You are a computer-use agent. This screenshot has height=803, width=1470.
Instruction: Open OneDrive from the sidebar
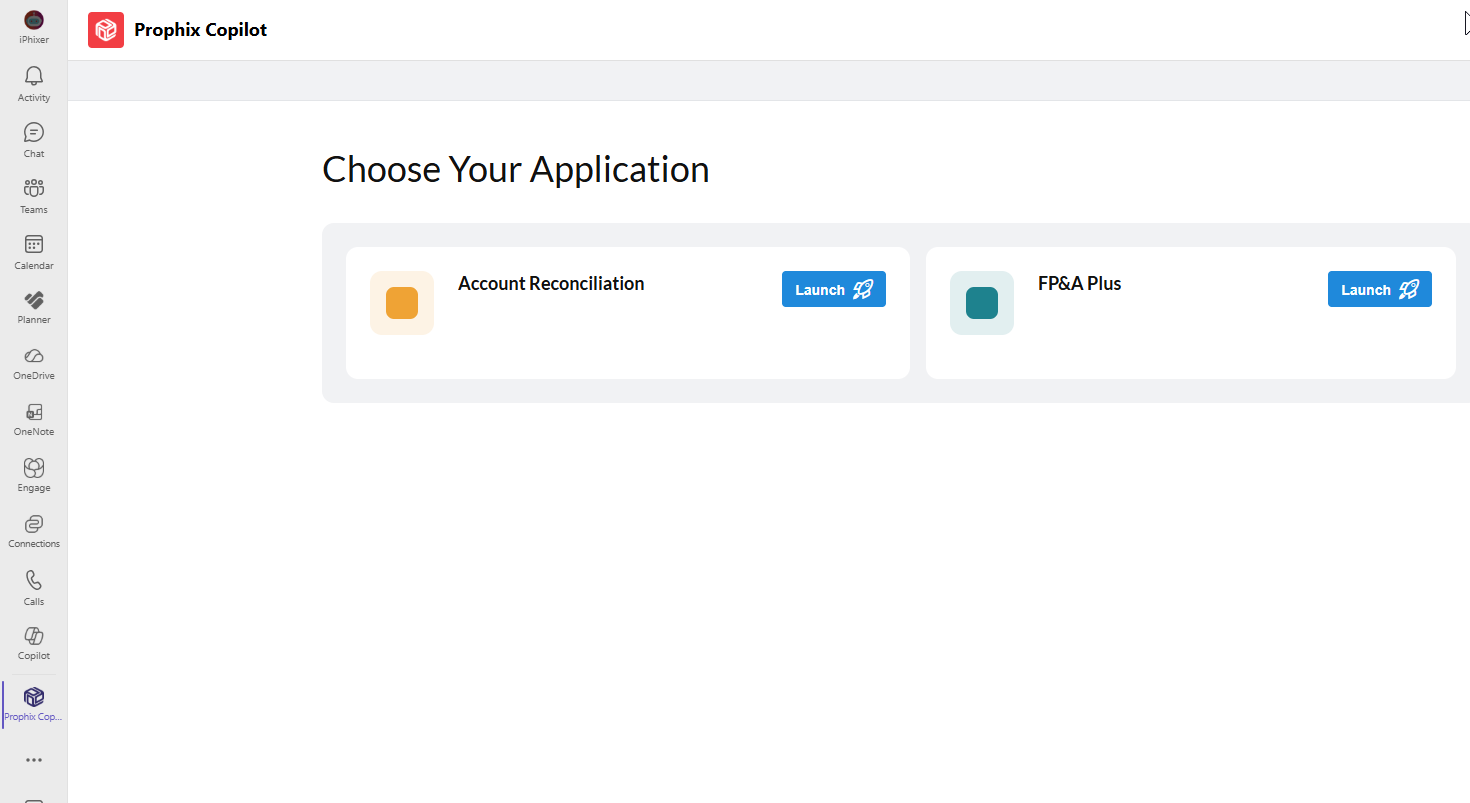pos(34,357)
